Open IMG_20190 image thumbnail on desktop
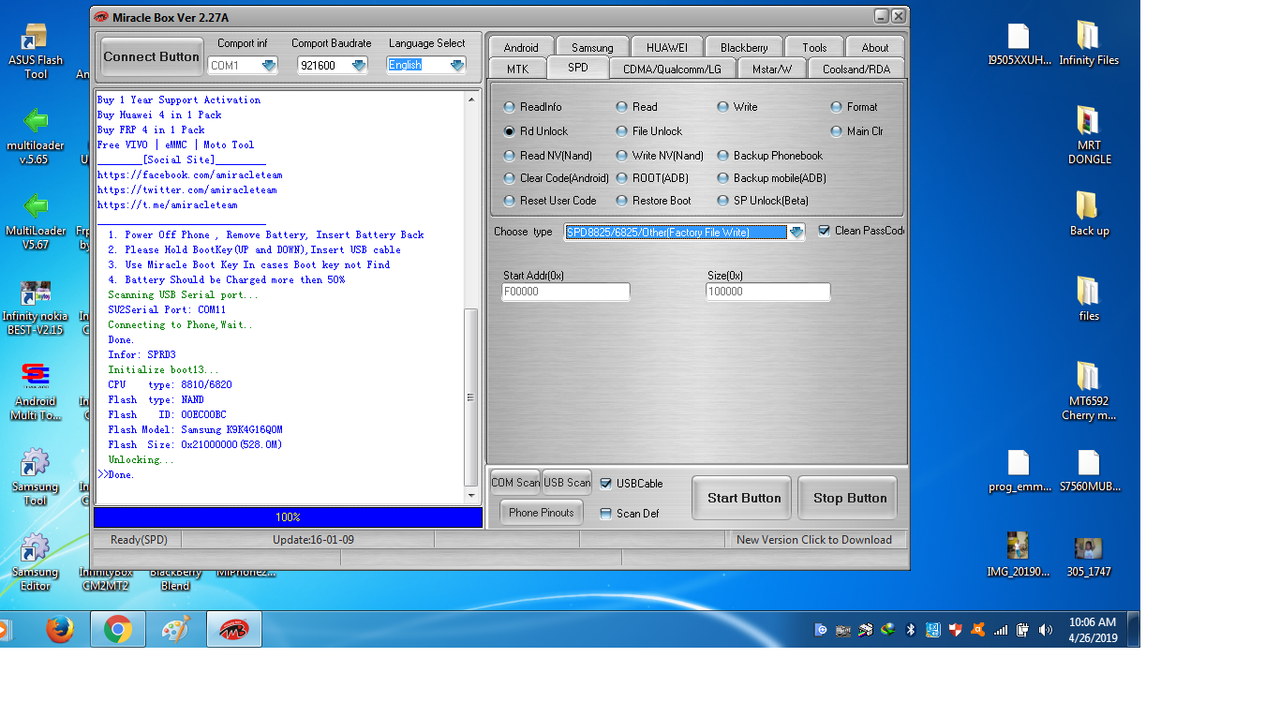Screen dimensions: 1280x720 [1019, 556]
